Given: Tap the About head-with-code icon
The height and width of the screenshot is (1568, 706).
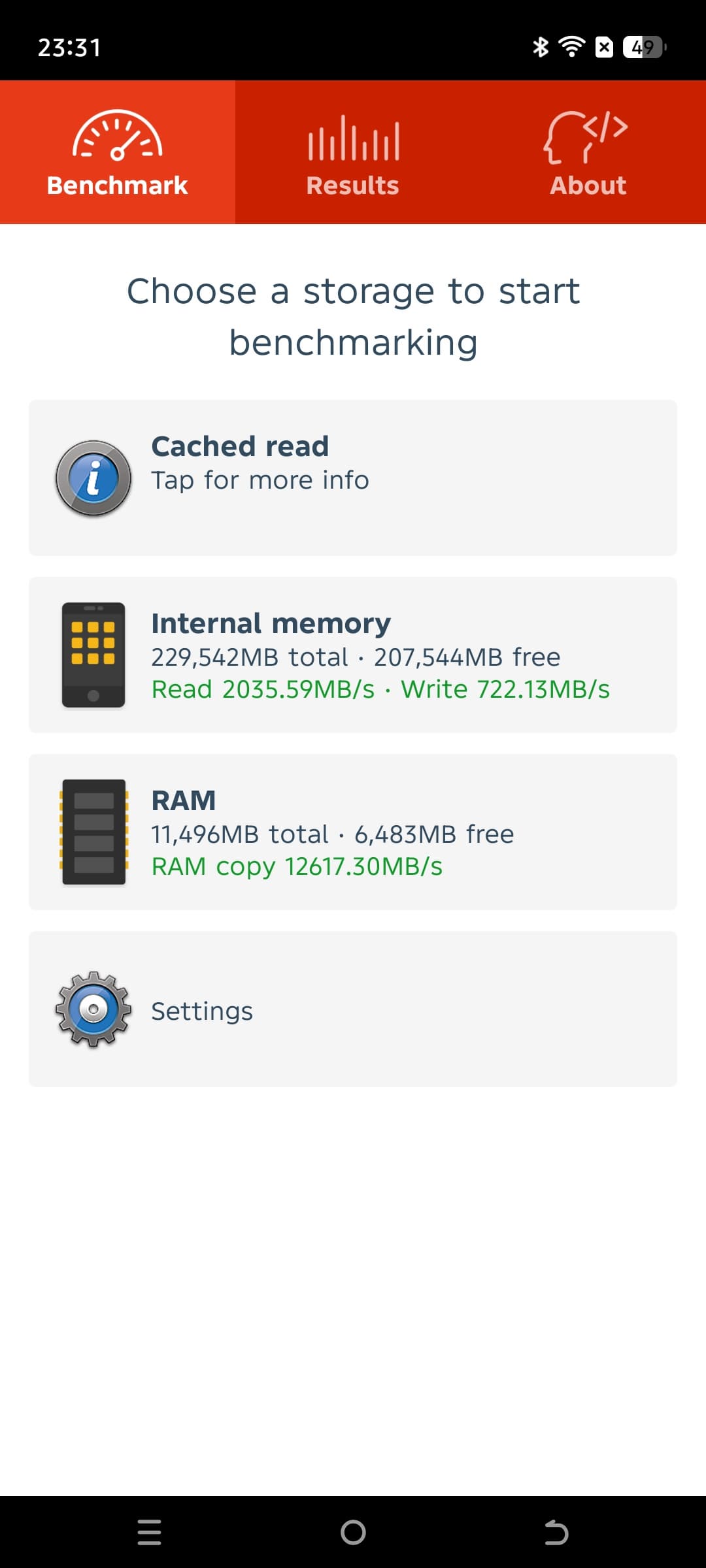Looking at the screenshot, I should tap(586, 137).
